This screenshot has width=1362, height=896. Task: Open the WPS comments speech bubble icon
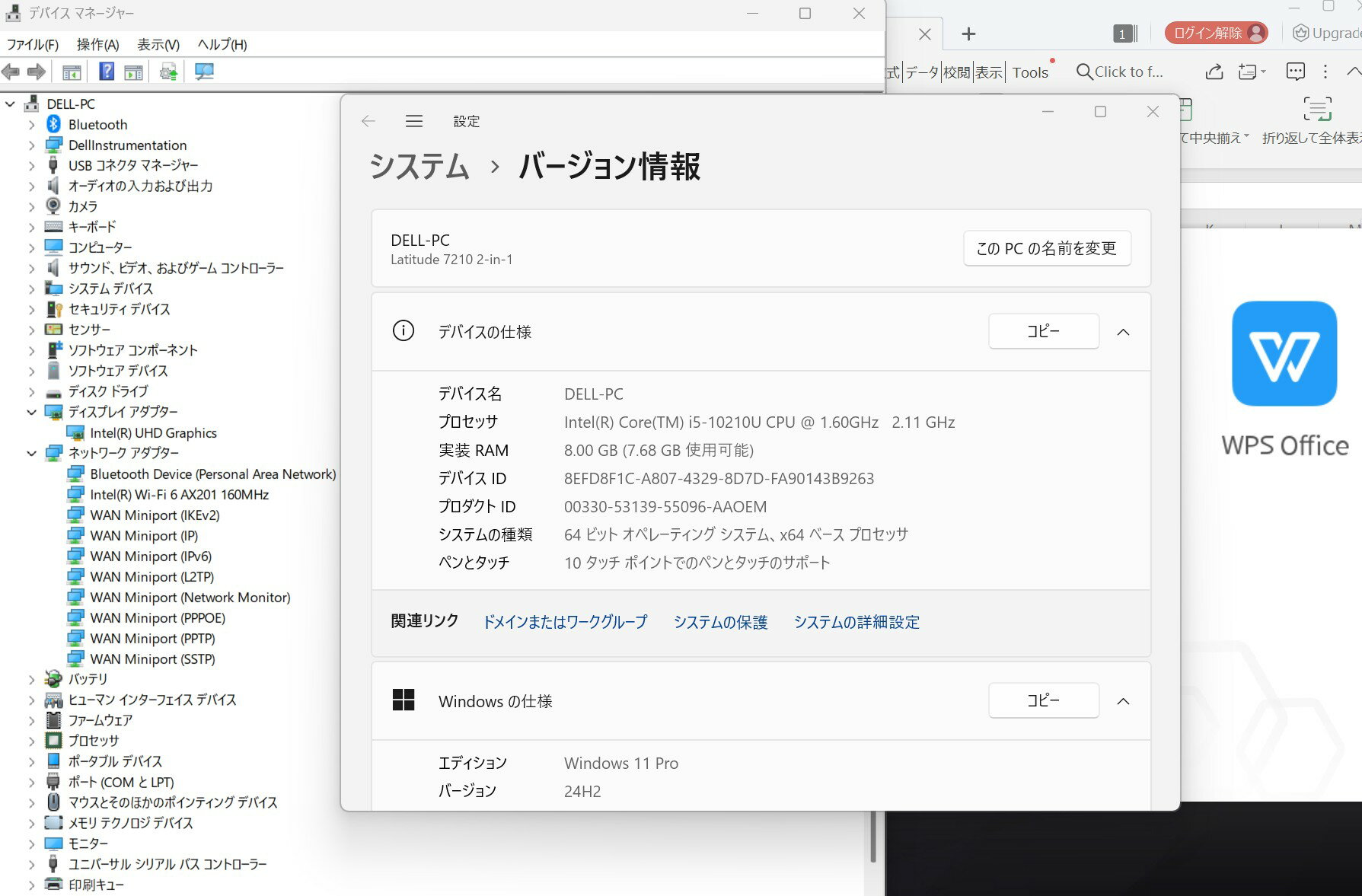click(1294, 72)
